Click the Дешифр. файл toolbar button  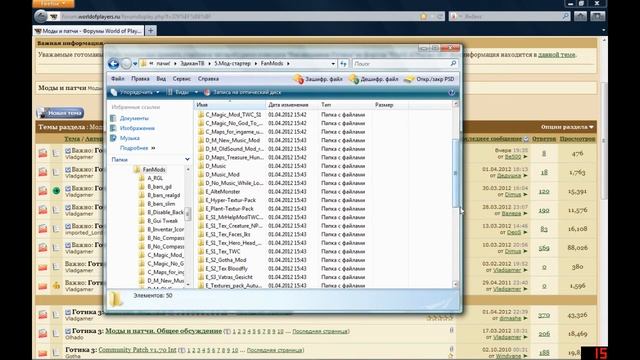(x=373, y=79)
